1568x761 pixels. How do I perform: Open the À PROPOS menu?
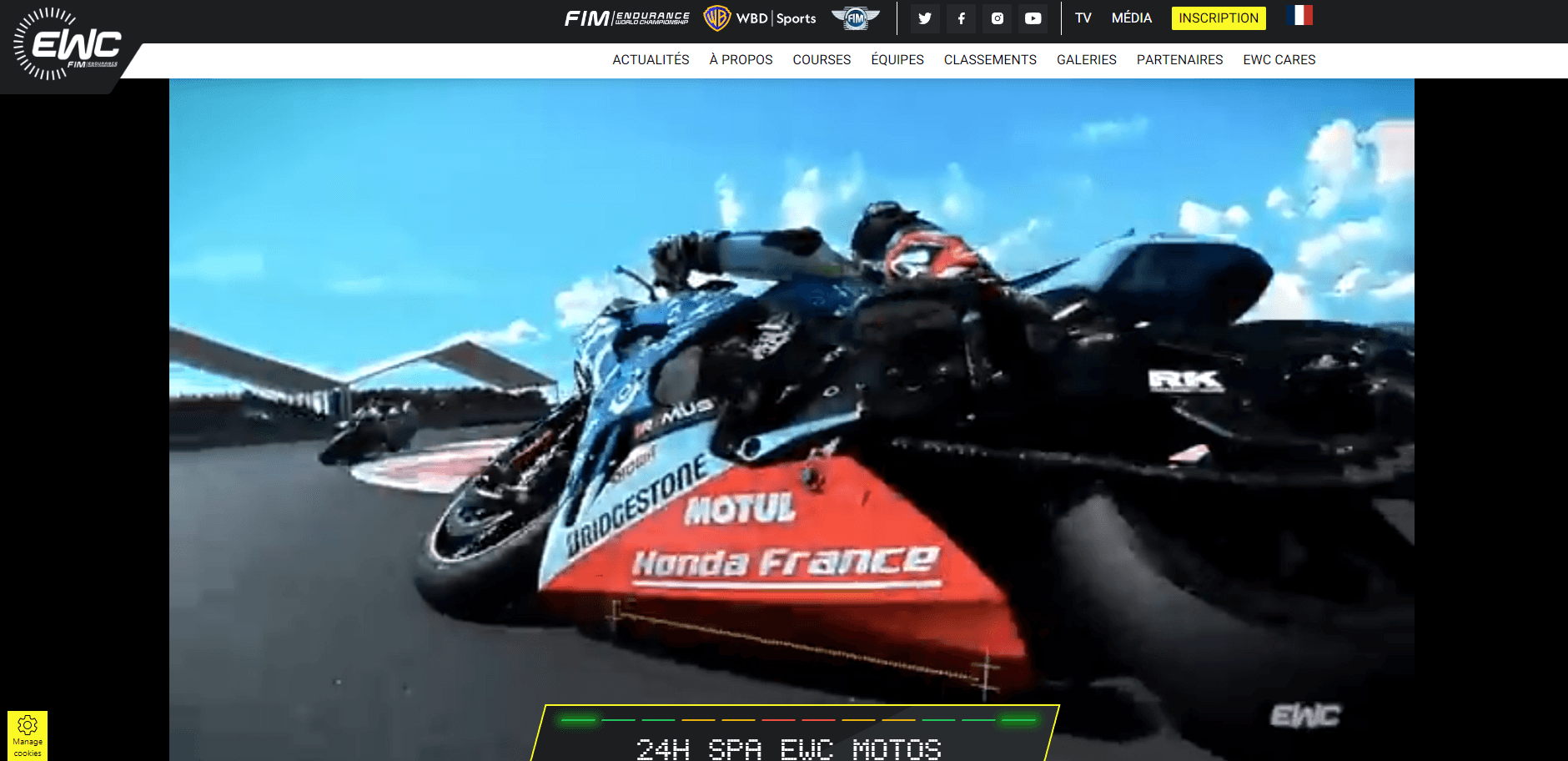pos(741,60)
